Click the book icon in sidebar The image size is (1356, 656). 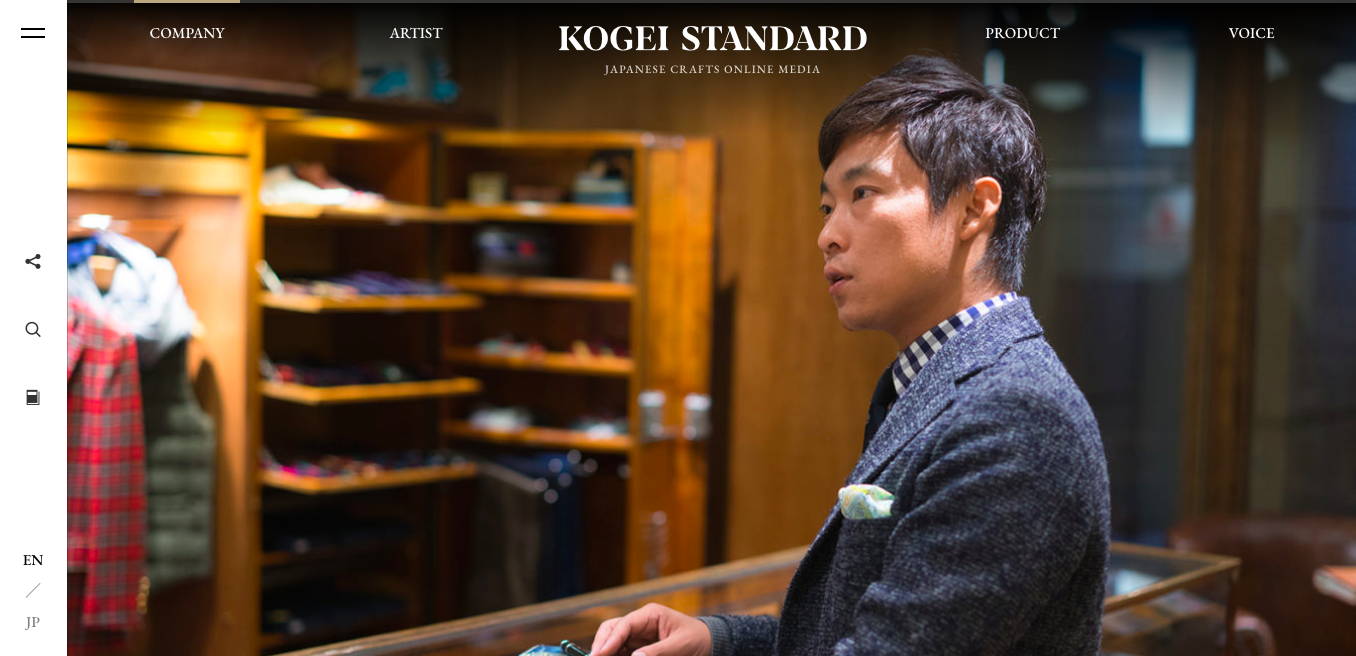click(33, 398)
